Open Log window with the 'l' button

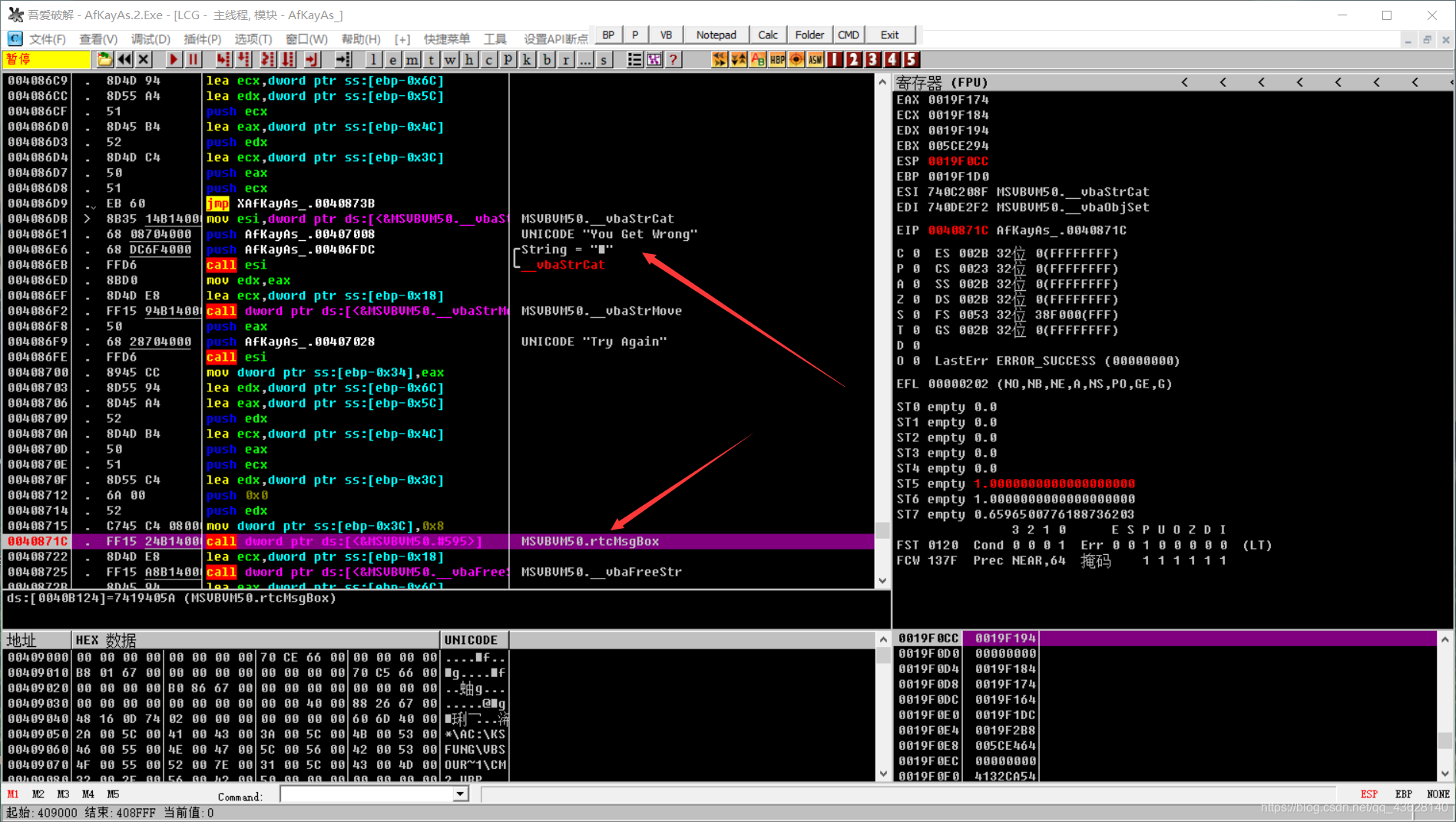click(x=373, y=60)
